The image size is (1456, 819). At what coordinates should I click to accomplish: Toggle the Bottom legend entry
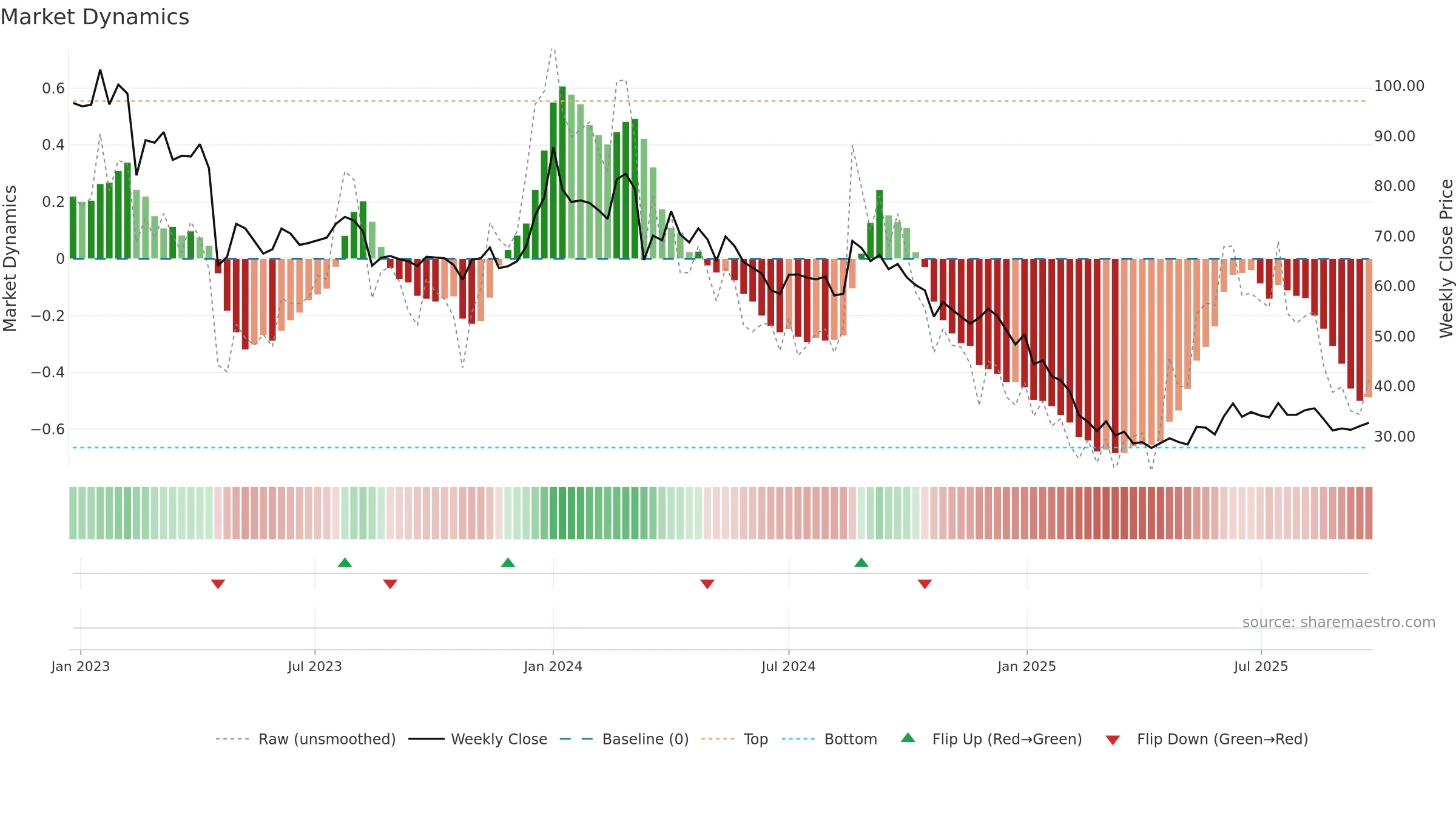click(829, 739)
